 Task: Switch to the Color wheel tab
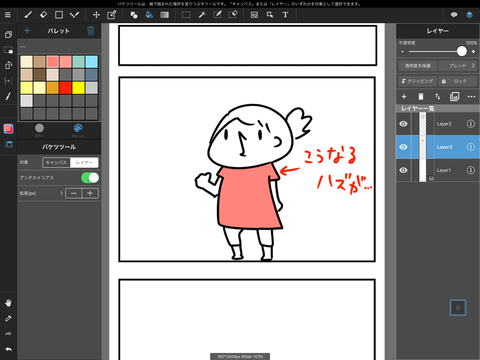[x=39, y=130]
